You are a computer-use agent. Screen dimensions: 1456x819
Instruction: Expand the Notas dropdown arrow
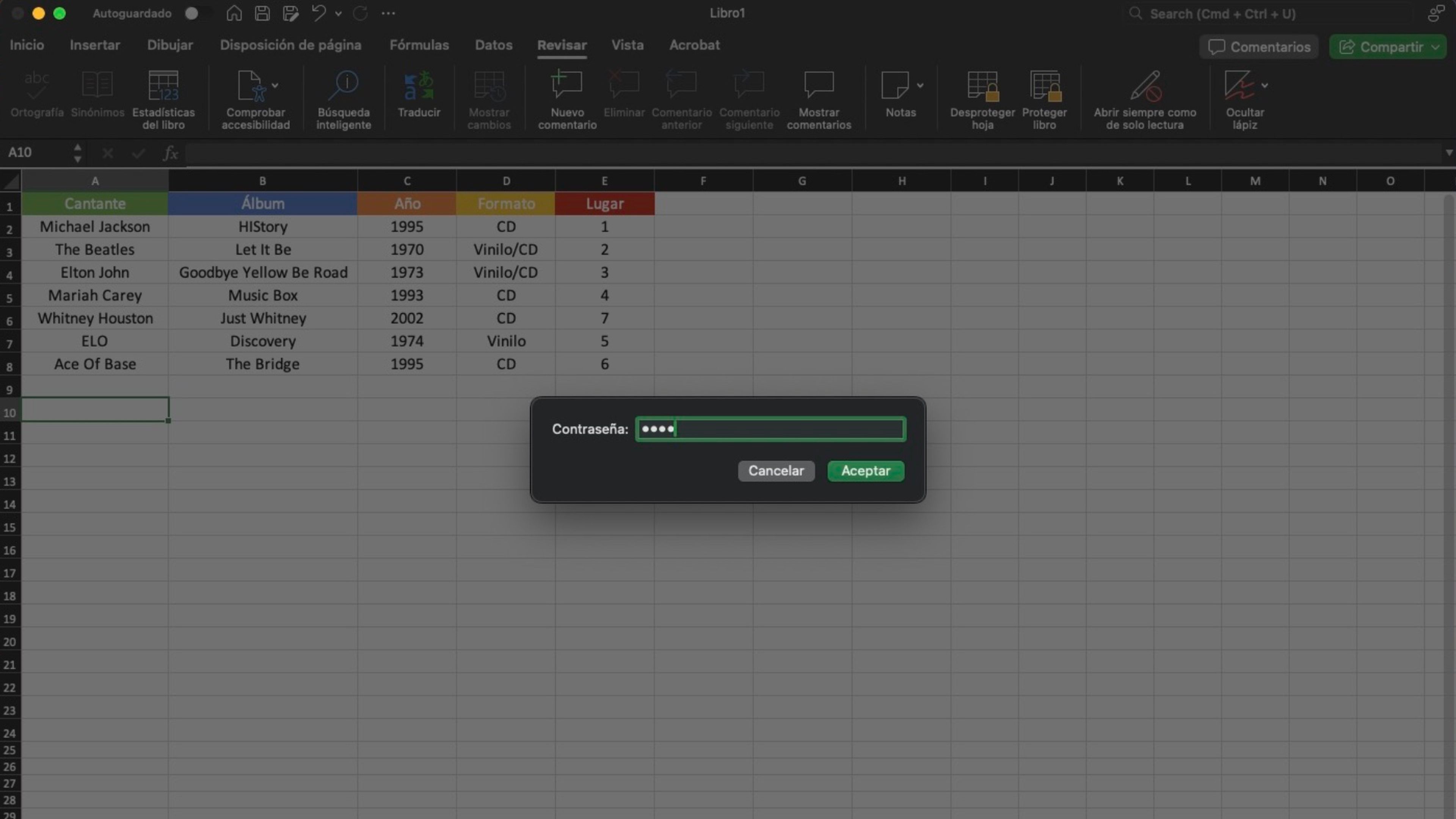[920, 85]
